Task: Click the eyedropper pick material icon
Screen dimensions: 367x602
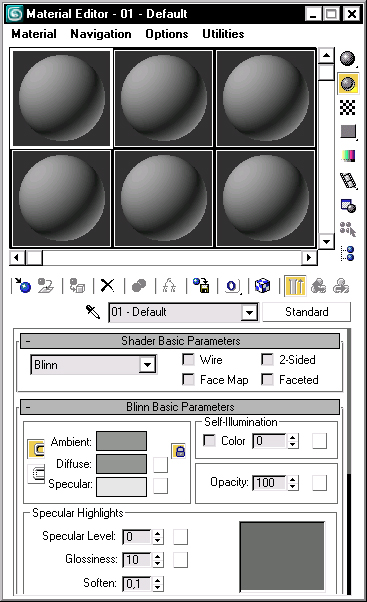Action: pos(93,312)
